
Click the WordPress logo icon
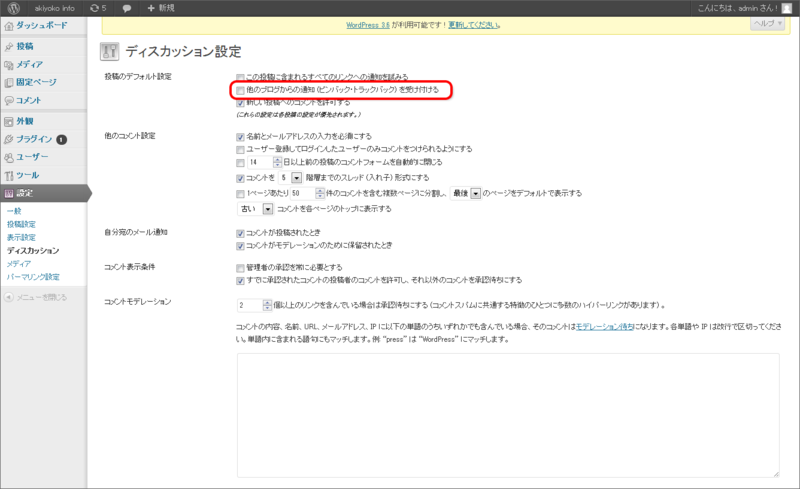point(14,8)
